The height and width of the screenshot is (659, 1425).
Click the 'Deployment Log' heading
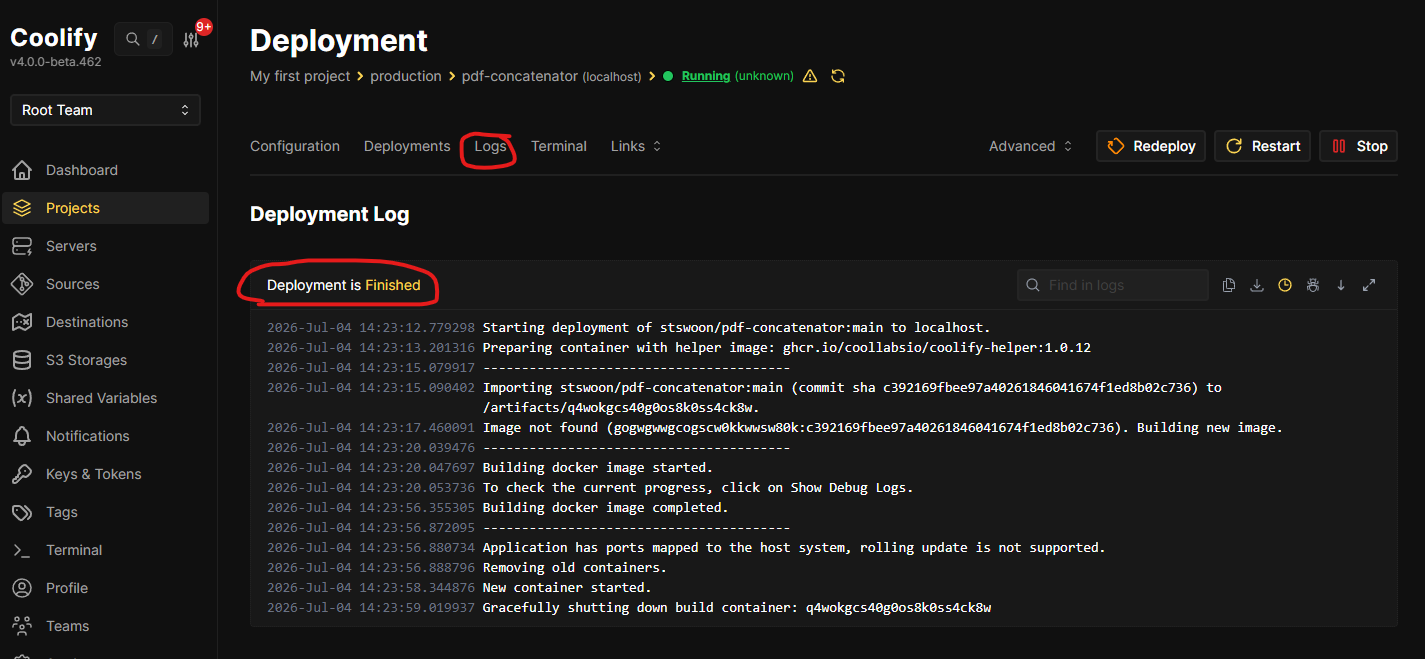coord(329,214)
